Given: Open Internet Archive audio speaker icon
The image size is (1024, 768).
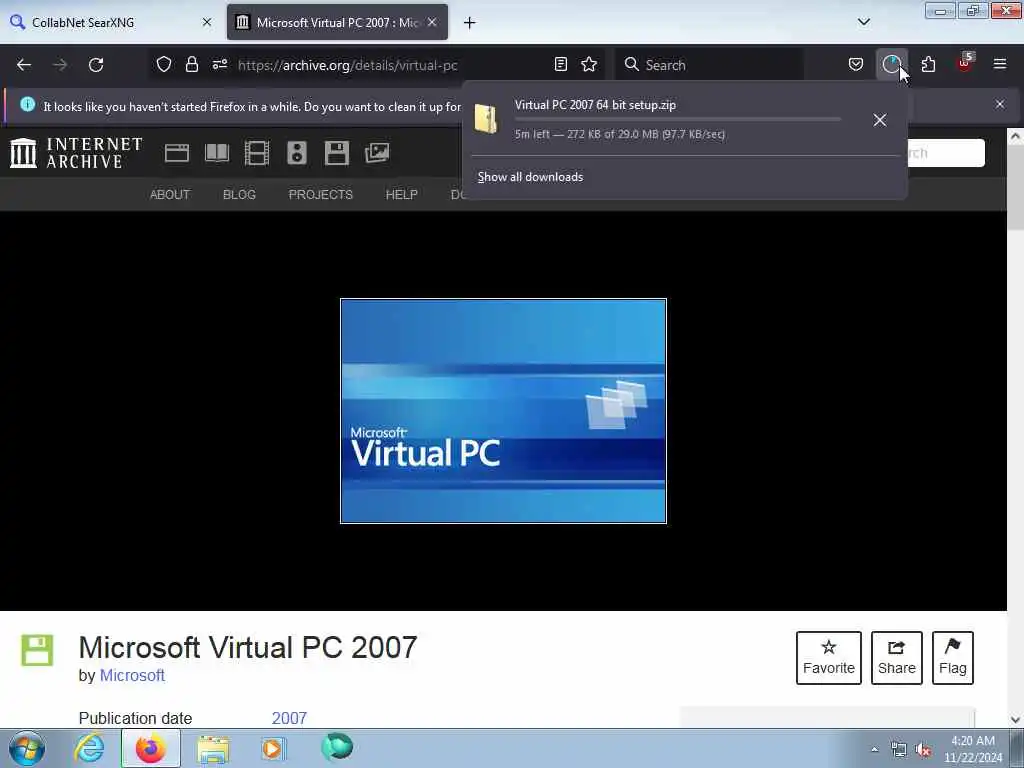Looking at the screenshot, I should [x=296, y=153].
